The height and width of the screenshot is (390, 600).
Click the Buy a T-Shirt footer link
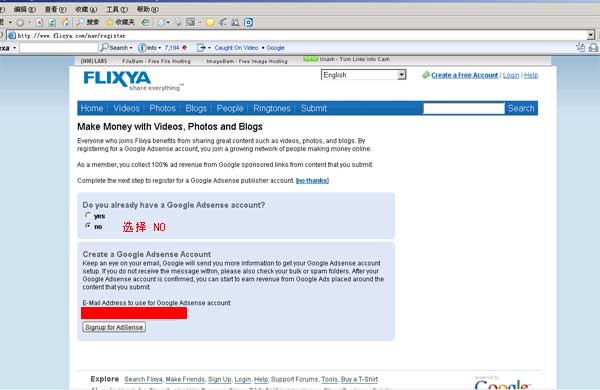pos(359,379)
